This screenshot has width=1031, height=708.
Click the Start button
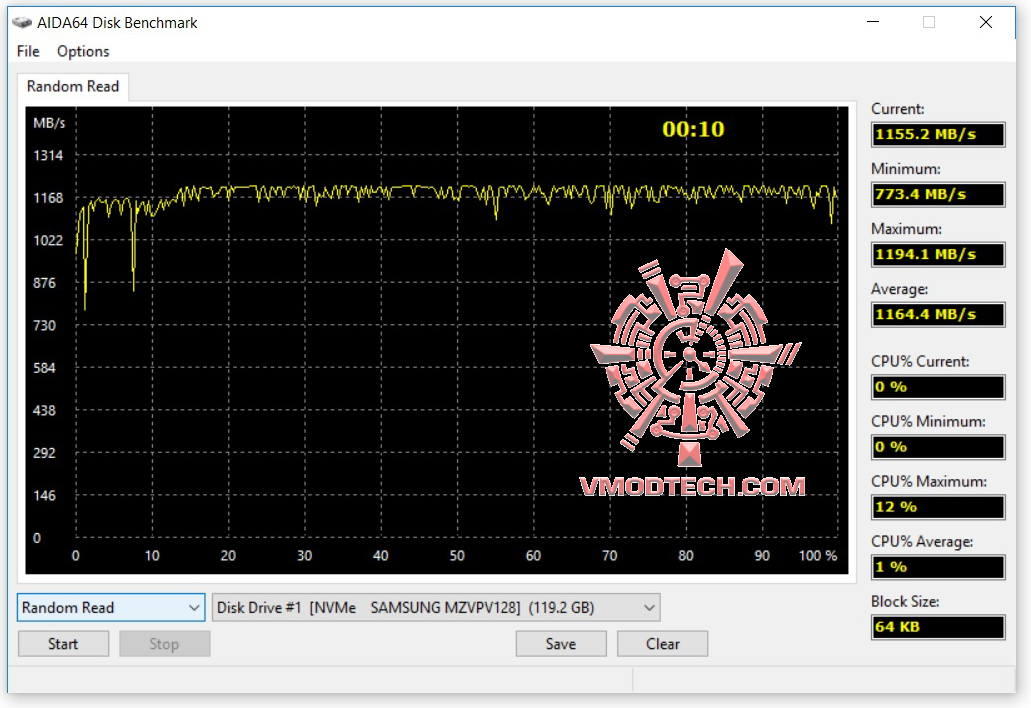[x=63, y=644]
